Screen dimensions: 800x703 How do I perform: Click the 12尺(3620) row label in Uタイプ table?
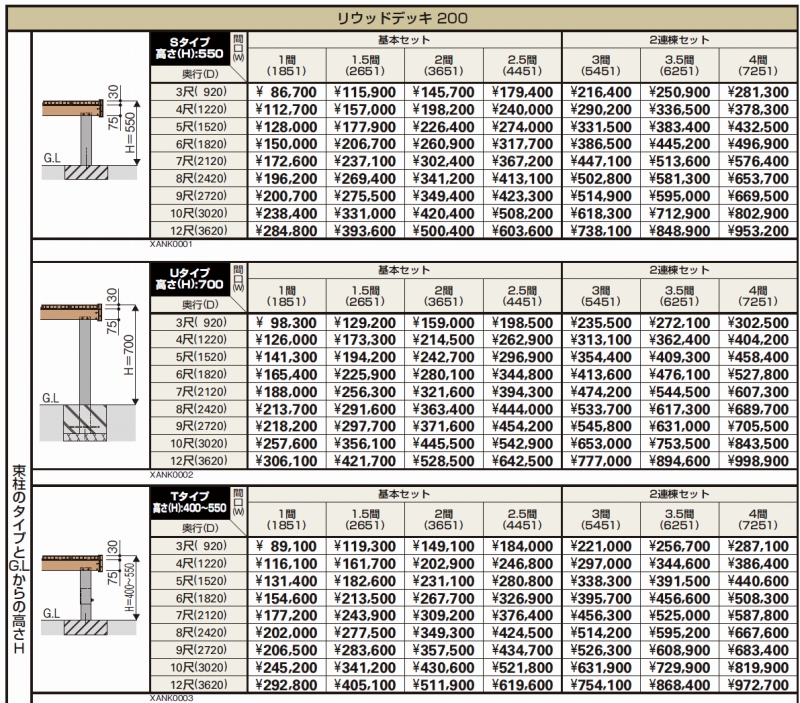click(198, 459)
